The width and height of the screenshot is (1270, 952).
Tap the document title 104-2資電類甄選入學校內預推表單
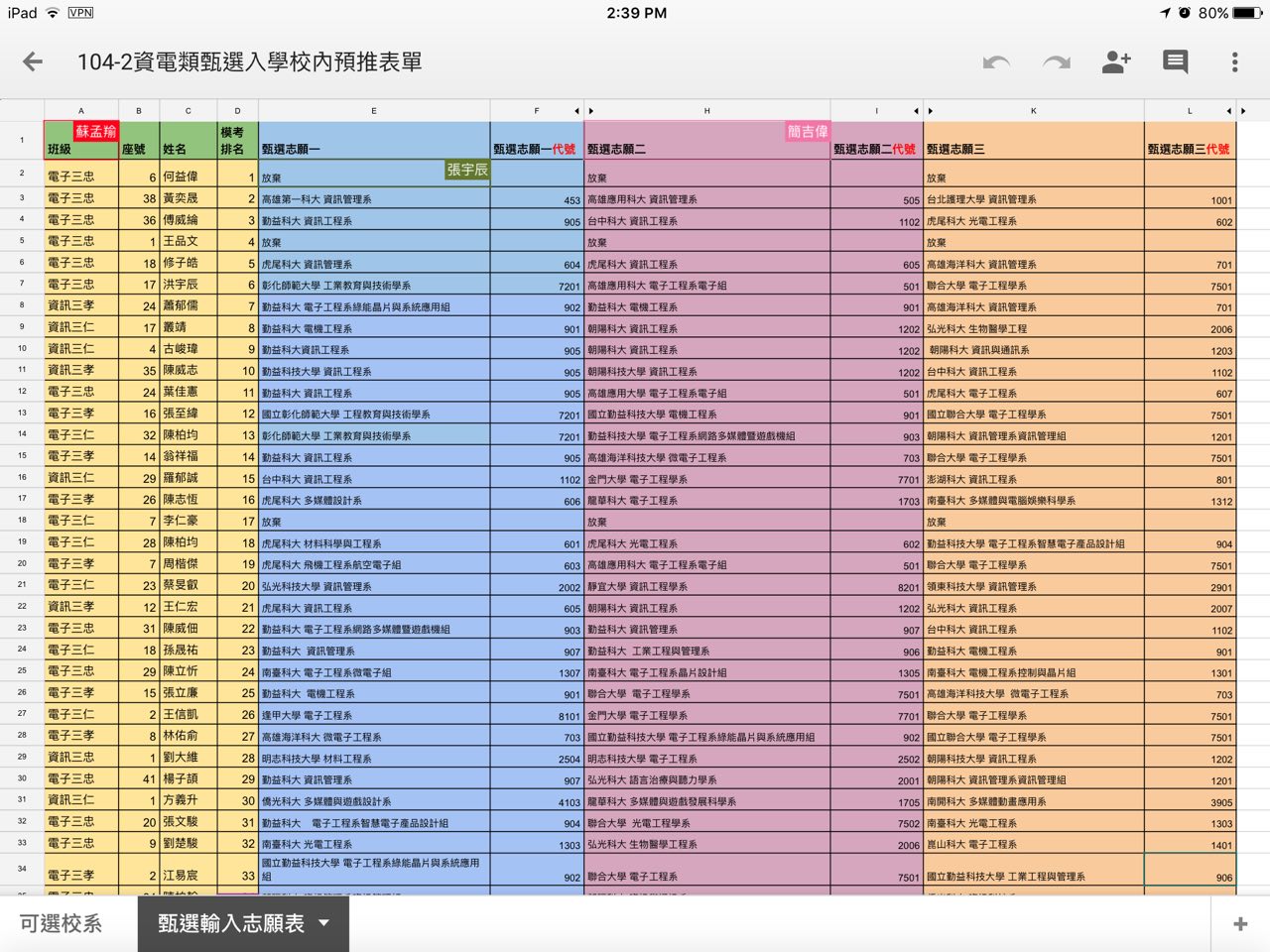pyautogui.click(x=250, y=62)
